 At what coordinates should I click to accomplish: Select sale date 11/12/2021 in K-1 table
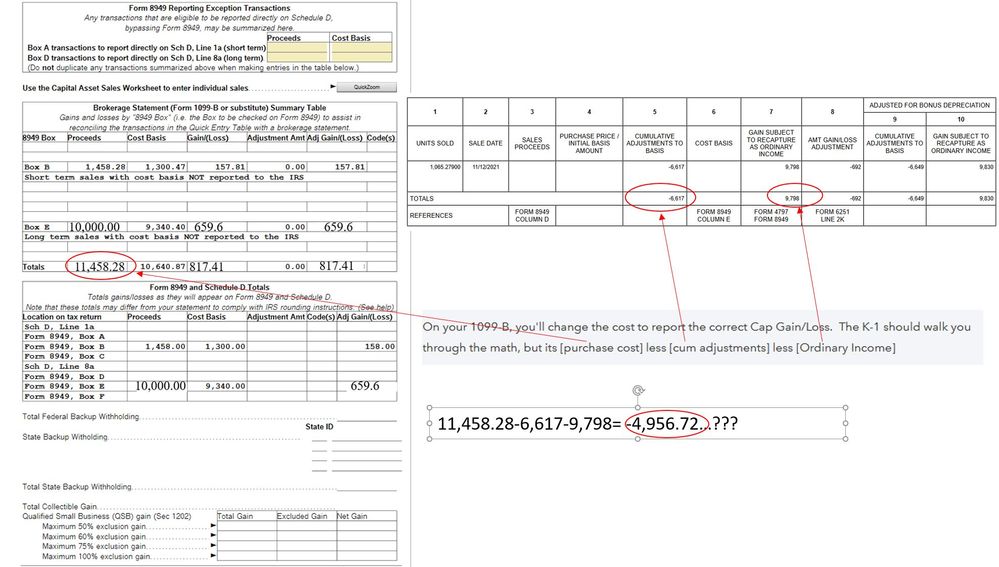click(x=485, y=167)
